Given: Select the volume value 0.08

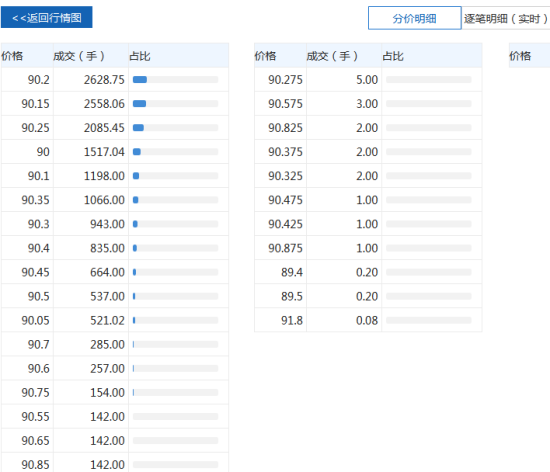Looking at the screenshot, I should pyautogui.click(x=367, y=321).
